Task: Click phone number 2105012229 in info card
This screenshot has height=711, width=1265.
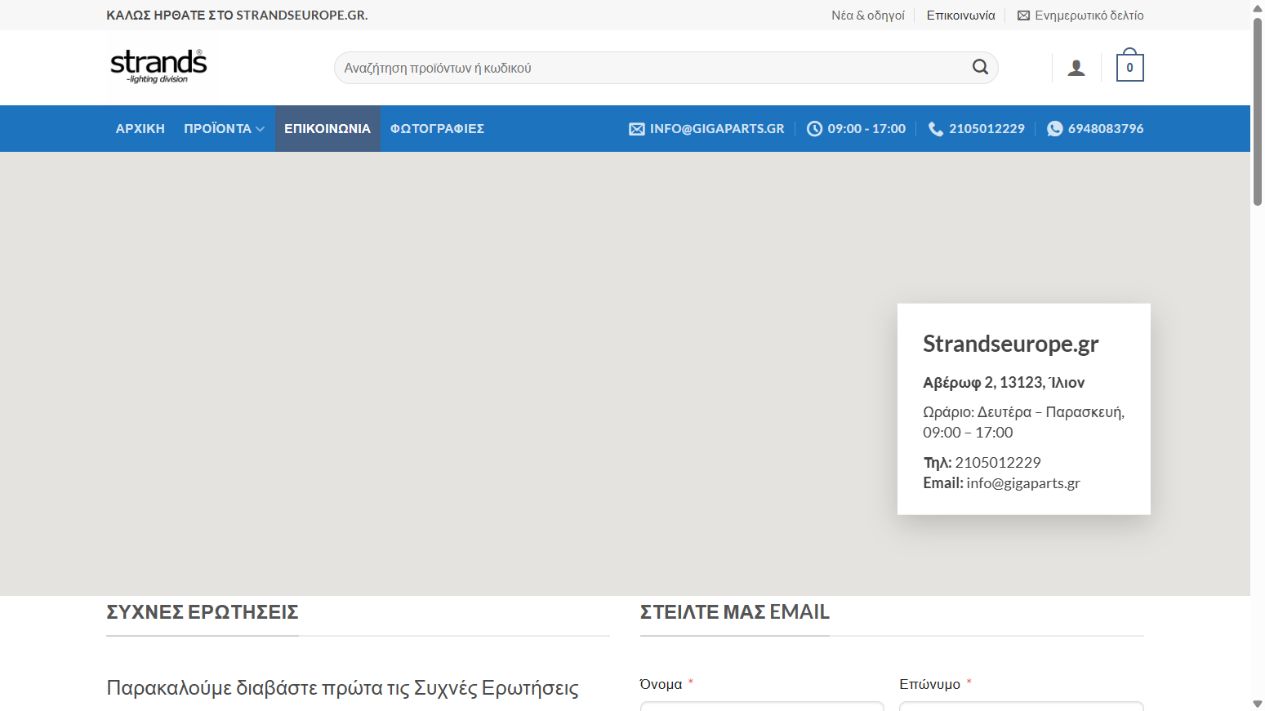Action: coord(998,463)
